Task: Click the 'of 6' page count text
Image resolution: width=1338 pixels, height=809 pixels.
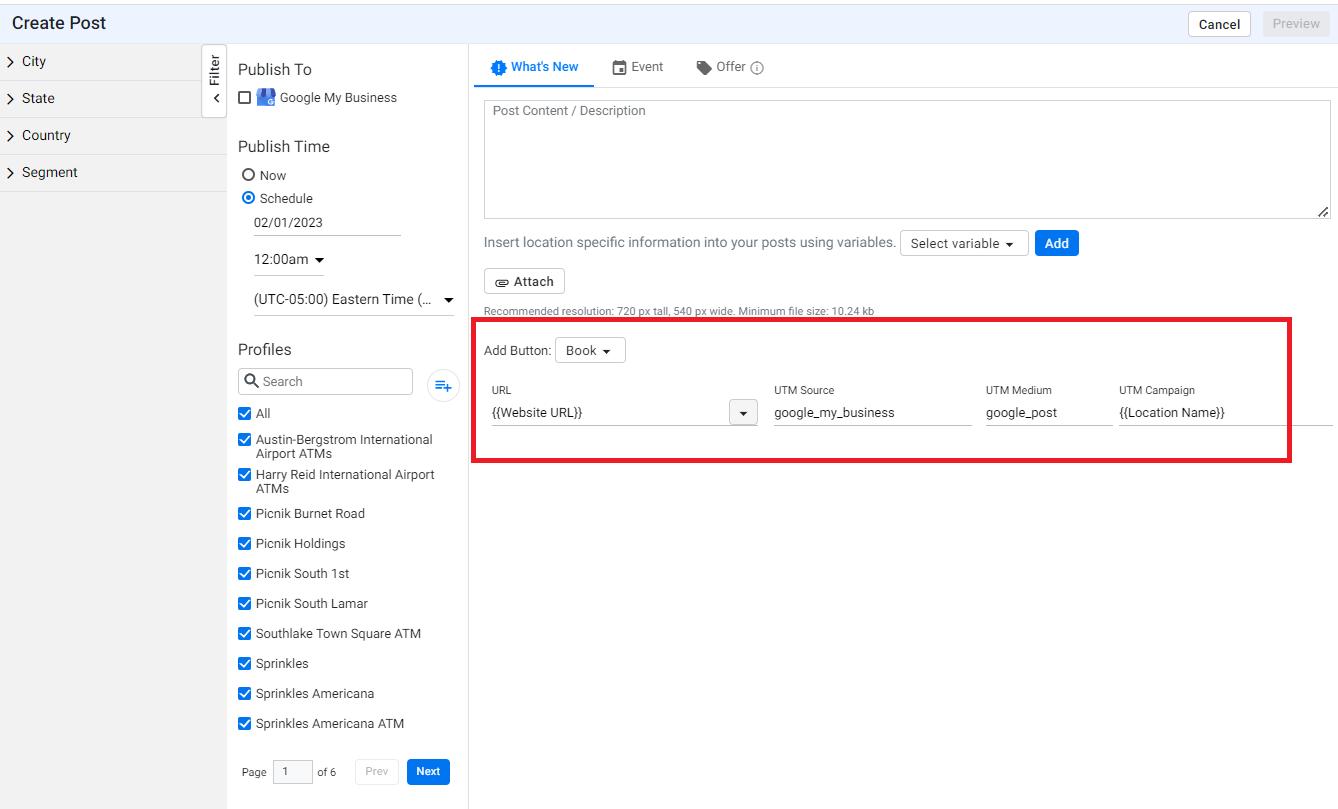Action: [327, 773]
